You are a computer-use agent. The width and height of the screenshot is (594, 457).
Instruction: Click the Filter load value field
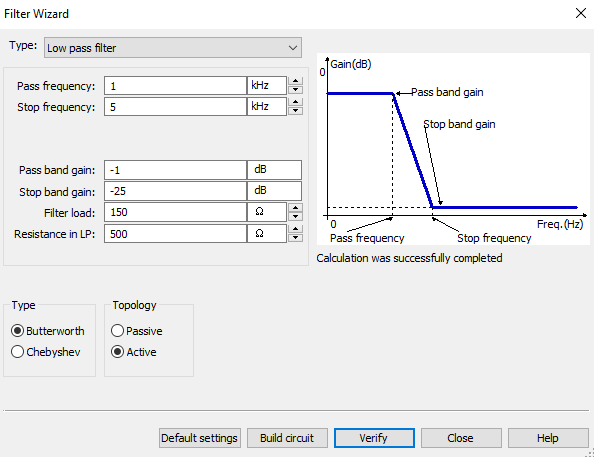point(175,212)
